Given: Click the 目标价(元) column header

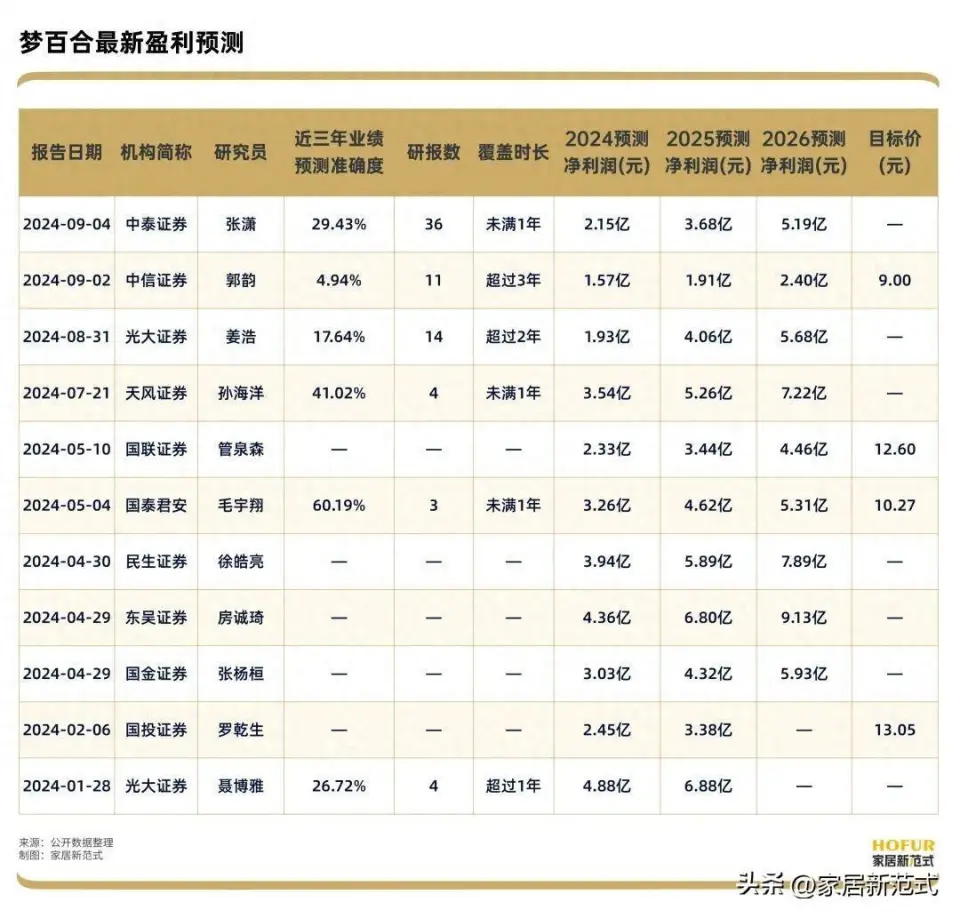Looking at the screenshot, I should [x=894, y=152].
